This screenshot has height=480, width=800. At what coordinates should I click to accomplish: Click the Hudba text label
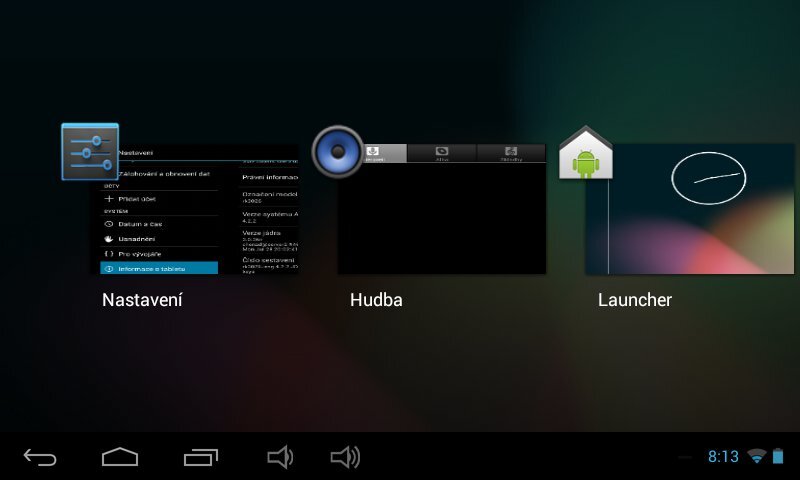tap(376, 300)
